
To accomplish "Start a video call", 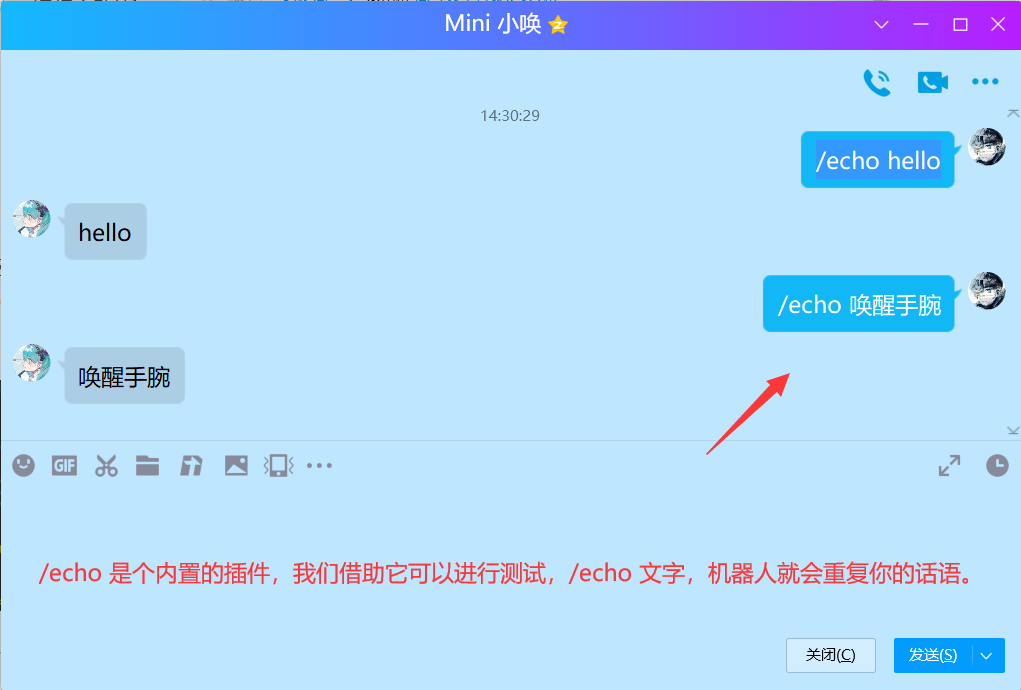I will [932, 82].
